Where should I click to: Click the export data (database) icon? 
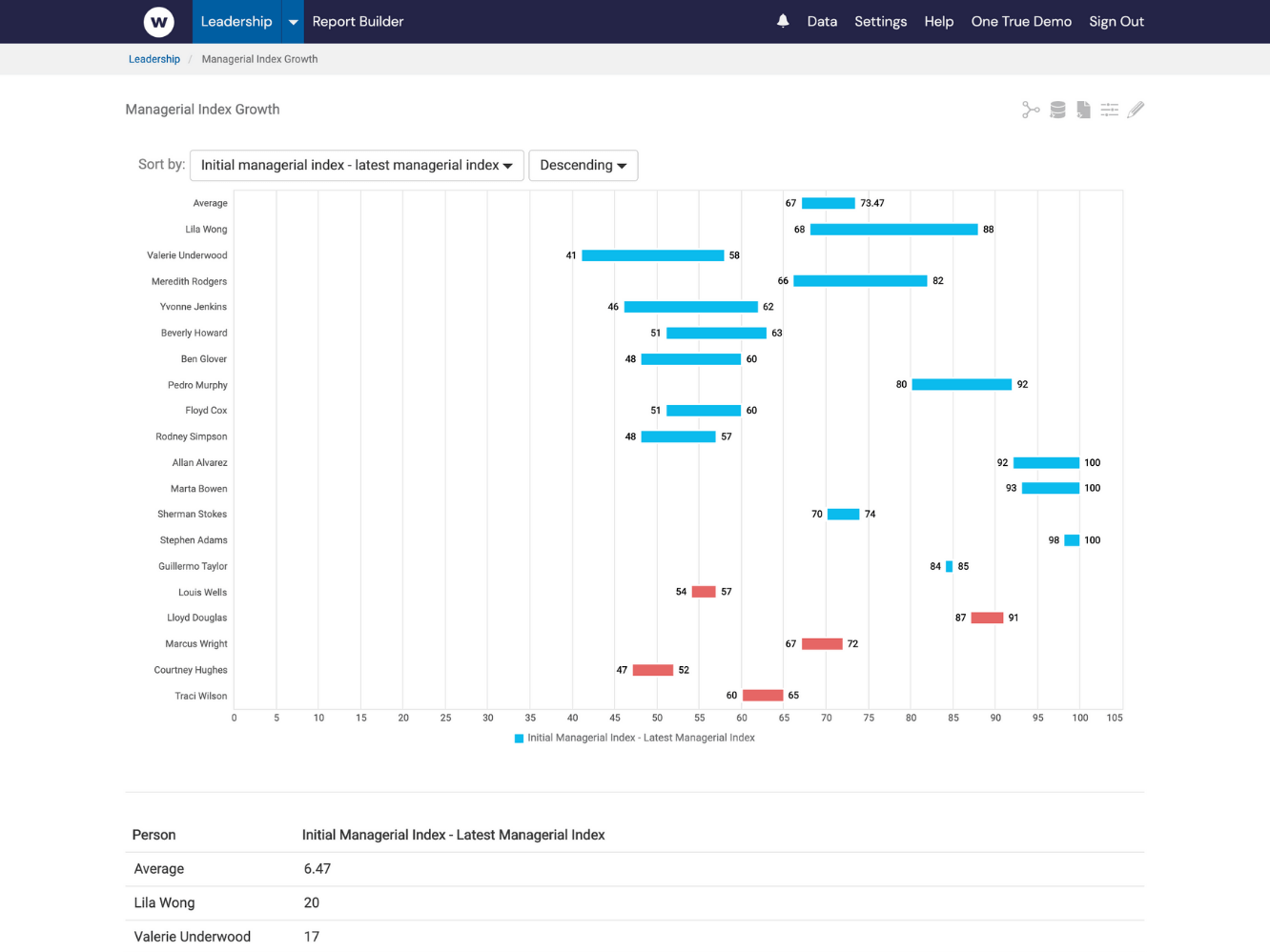pyautogui.click(x=1056, y=109)
